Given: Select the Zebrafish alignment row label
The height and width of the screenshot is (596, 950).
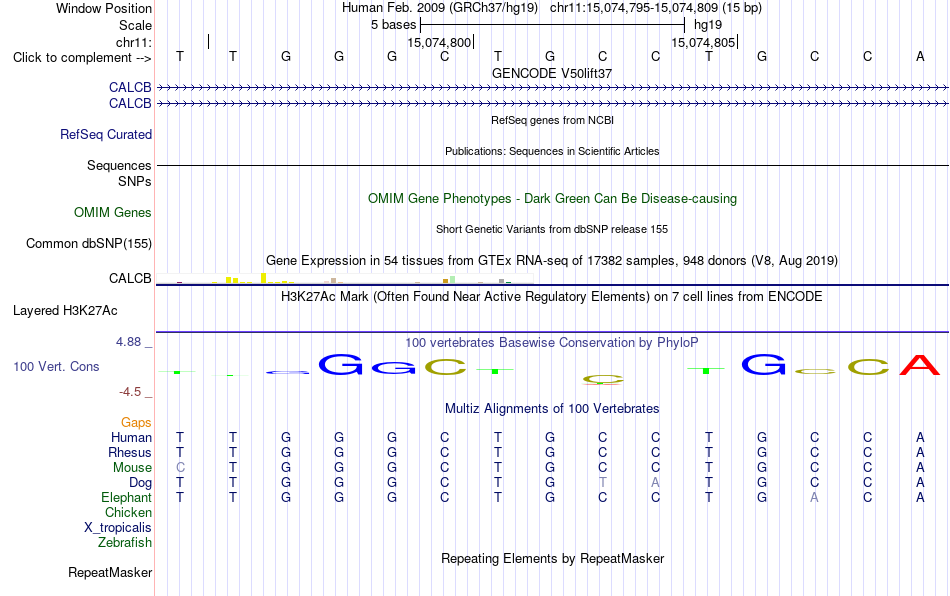Looking at the screenshot, I should [x=124, y=543].
